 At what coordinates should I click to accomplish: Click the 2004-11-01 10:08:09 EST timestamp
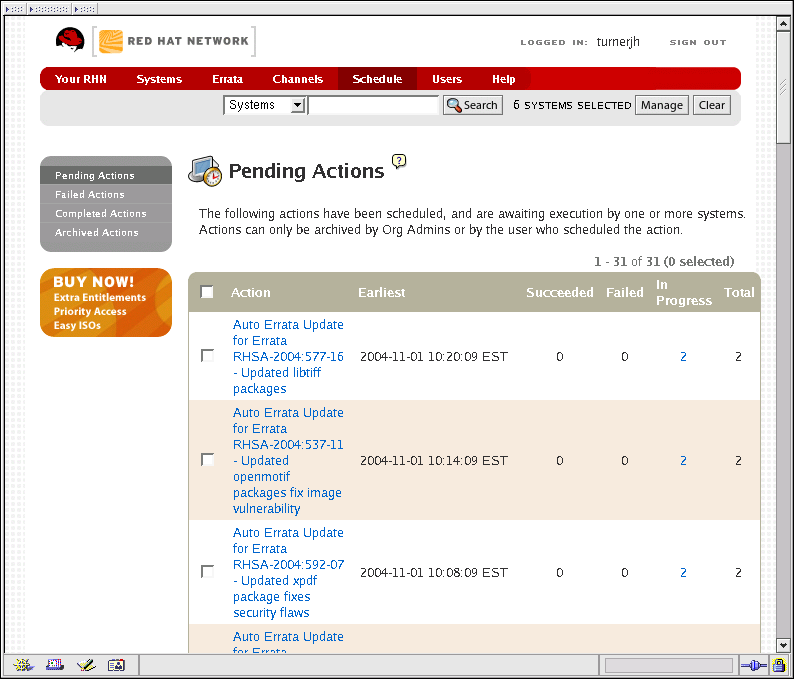point(433,573)
